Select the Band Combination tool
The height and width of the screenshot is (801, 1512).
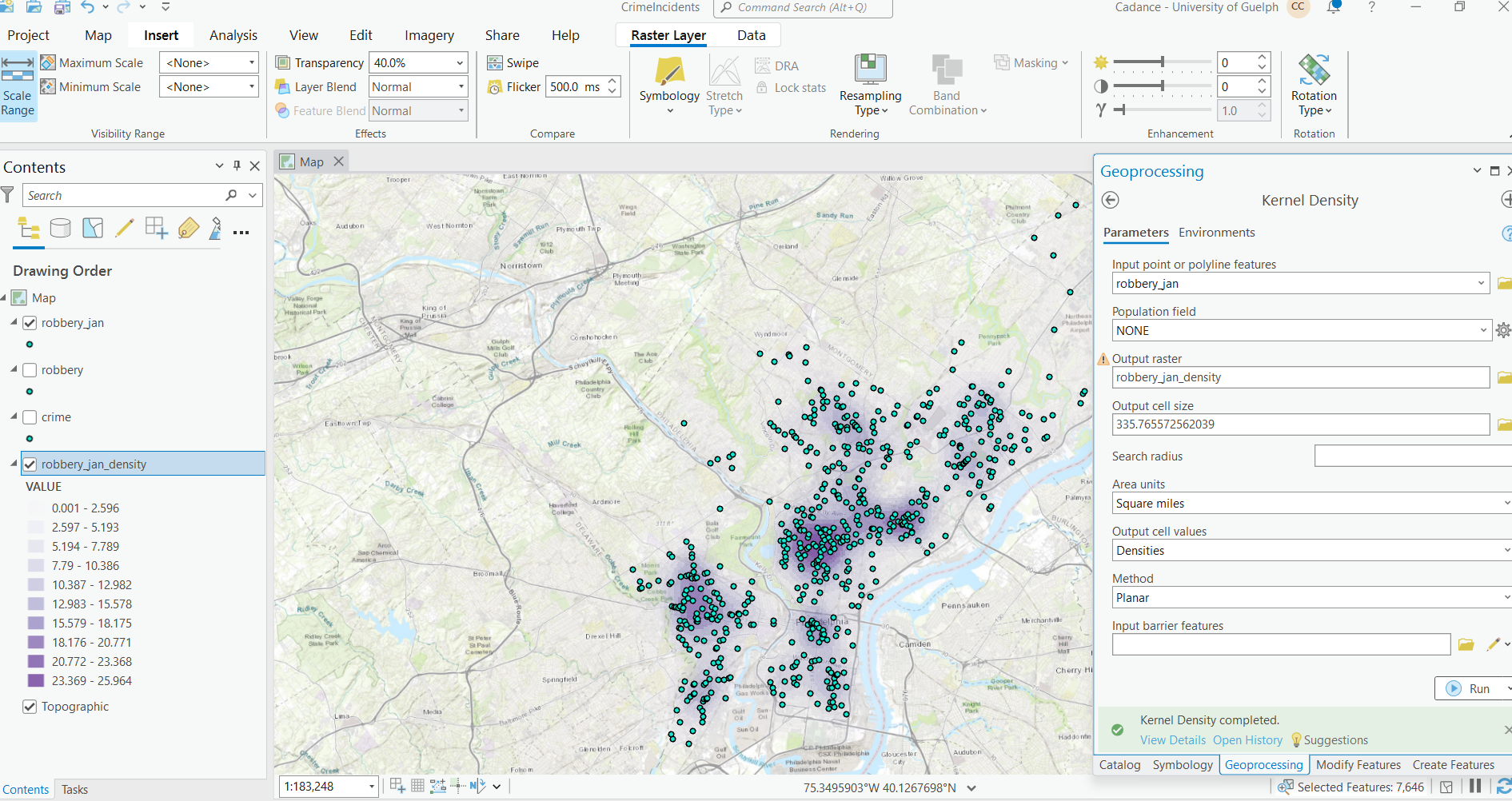click(x=947, y=86)
